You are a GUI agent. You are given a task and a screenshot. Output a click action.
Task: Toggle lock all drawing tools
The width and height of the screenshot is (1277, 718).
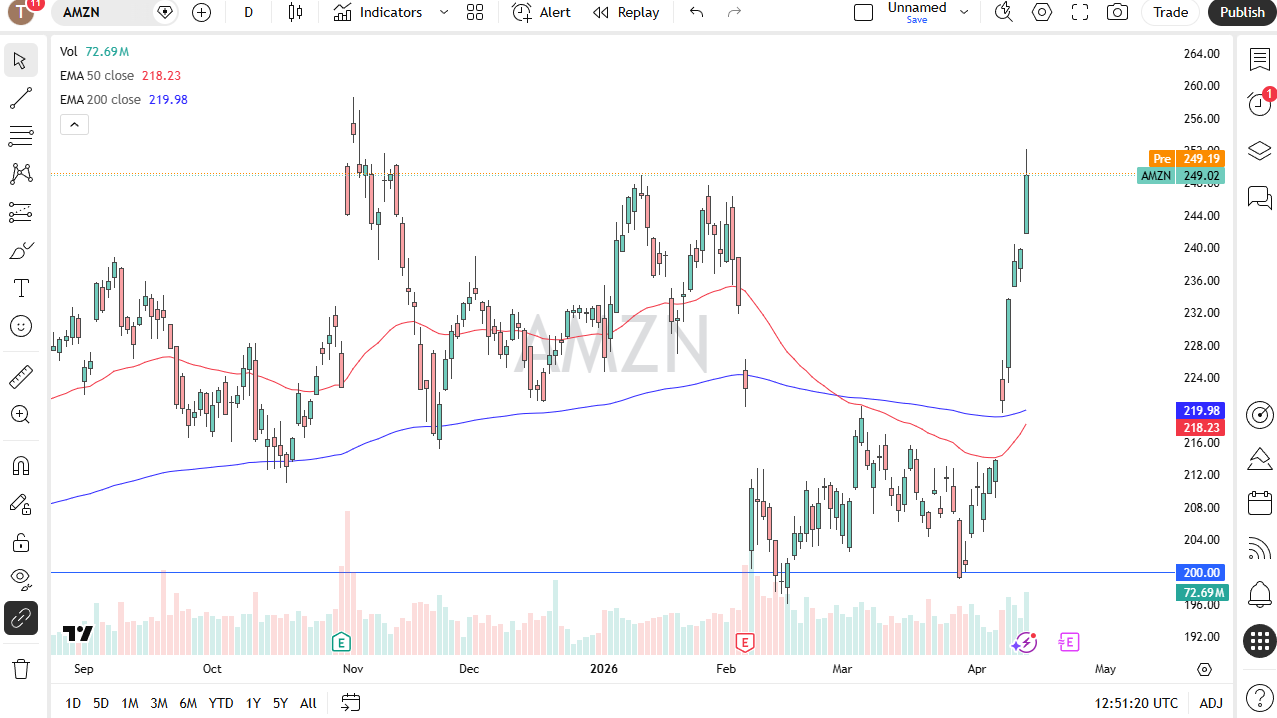20,542
